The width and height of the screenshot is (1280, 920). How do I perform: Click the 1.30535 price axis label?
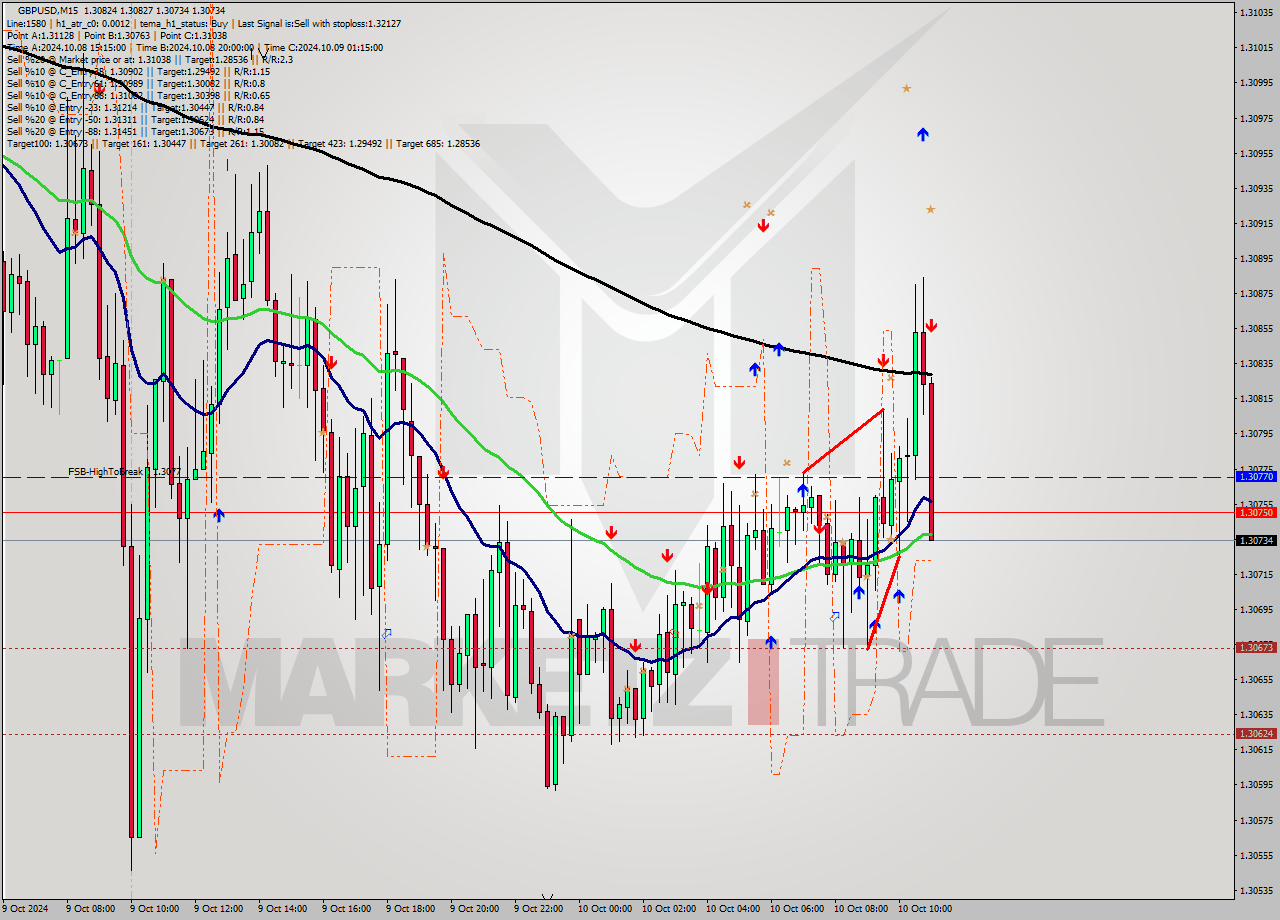(1256, 890)
